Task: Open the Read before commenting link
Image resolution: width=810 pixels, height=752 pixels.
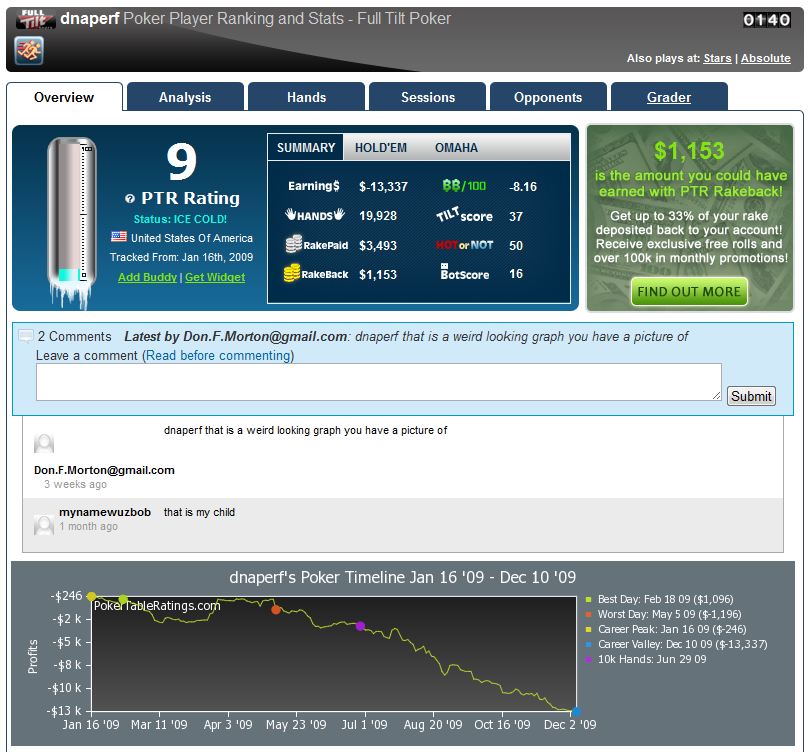Action: (218, 355)
